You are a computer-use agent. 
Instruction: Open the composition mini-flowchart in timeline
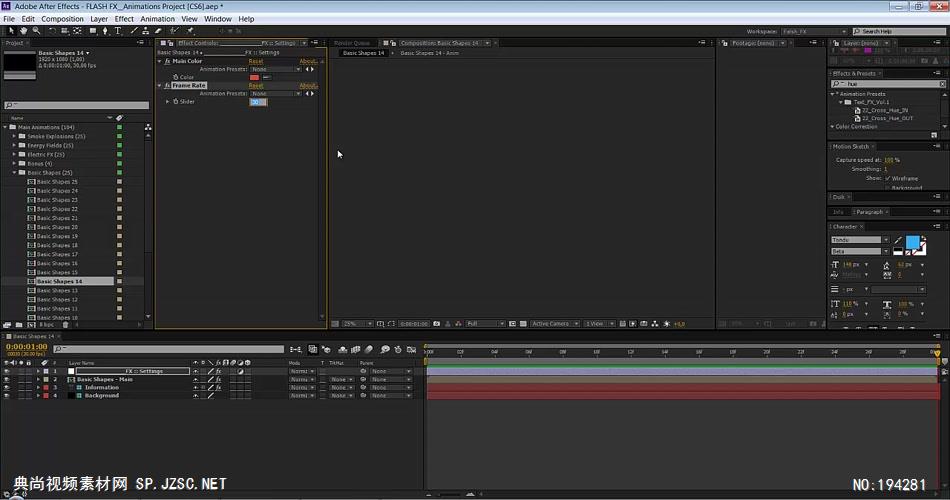pos(296,349)
